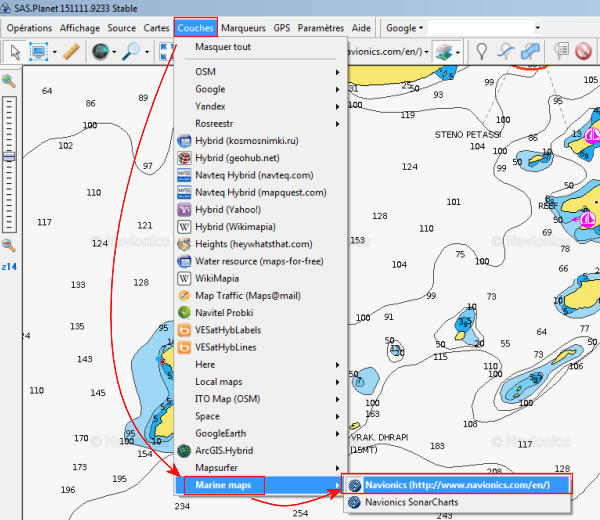Click the magnifier search tool
Image resolution: width=600 pixels, height=520 pixels.
[x=131, y=52]
